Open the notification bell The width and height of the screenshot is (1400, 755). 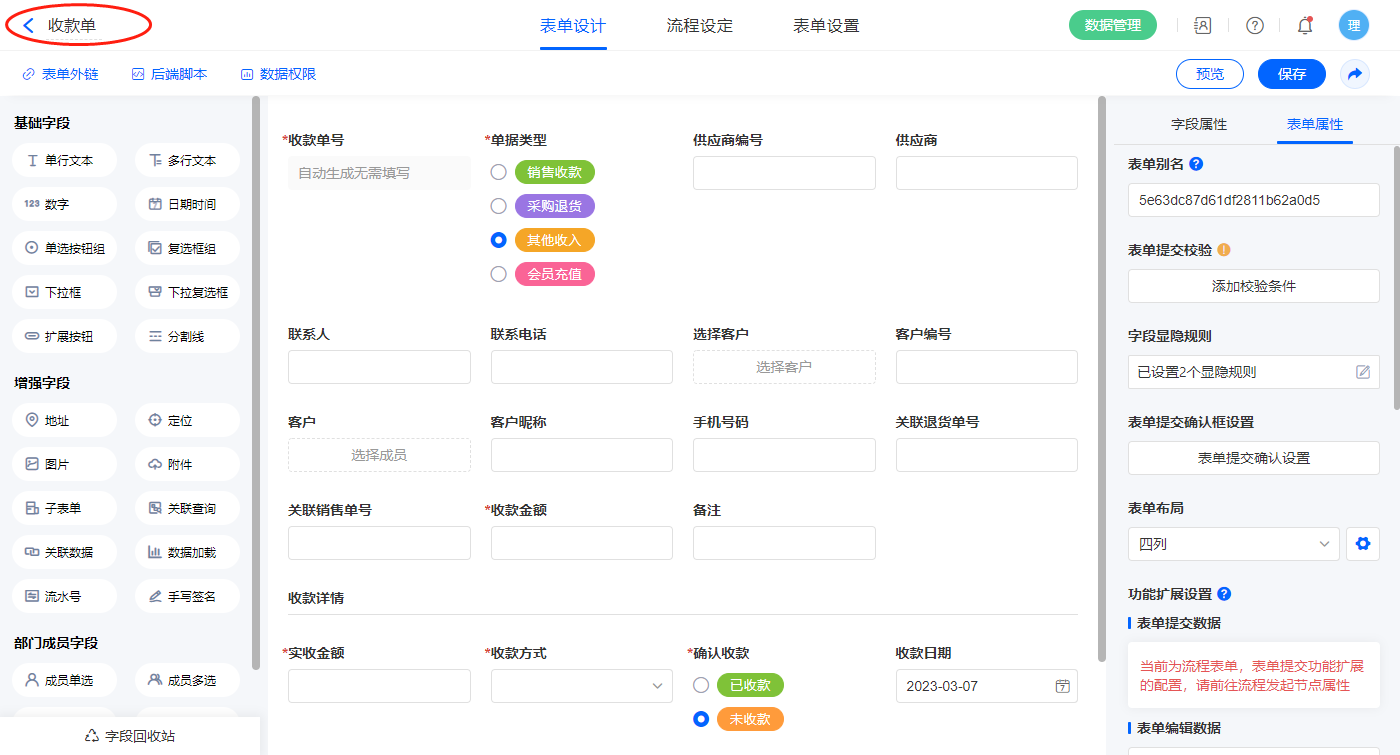click(x=1304, y=26)
